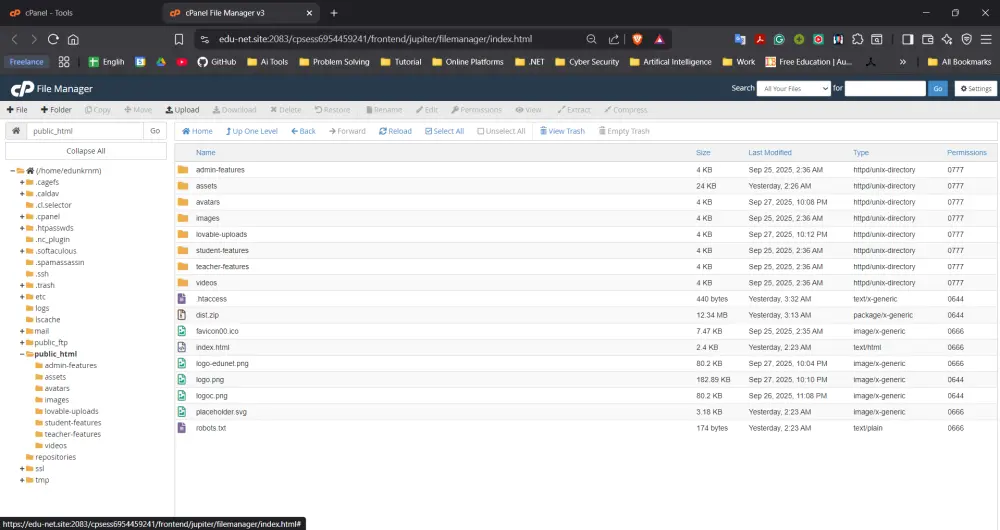Create a new file with +File
Viewport: 1000px width, 530px height.
pyautogui.click(x=17, y=110)
